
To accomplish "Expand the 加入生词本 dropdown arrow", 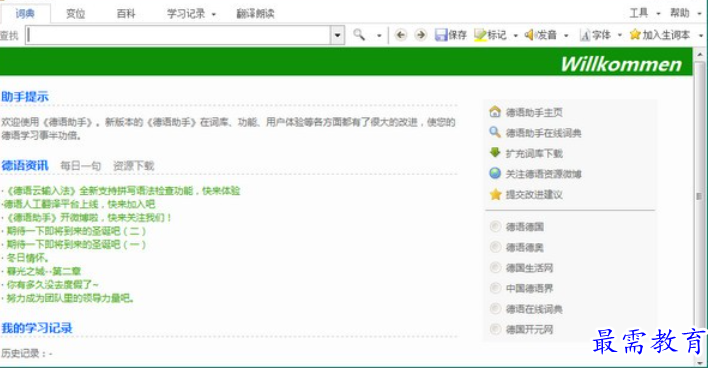I will tap(701, 36).
